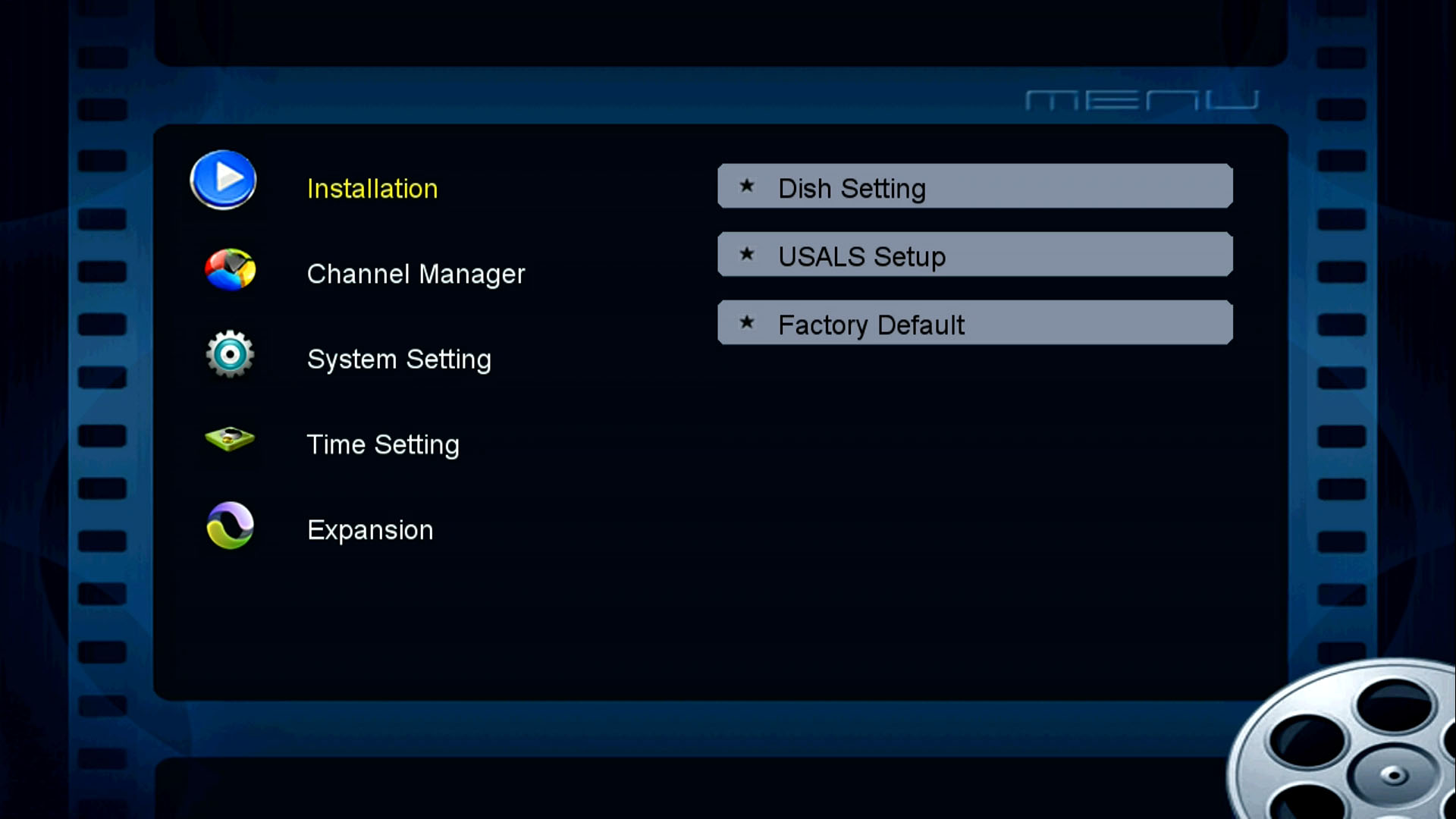
Task: Open USALS Setup option
Action: click(975, 254)
